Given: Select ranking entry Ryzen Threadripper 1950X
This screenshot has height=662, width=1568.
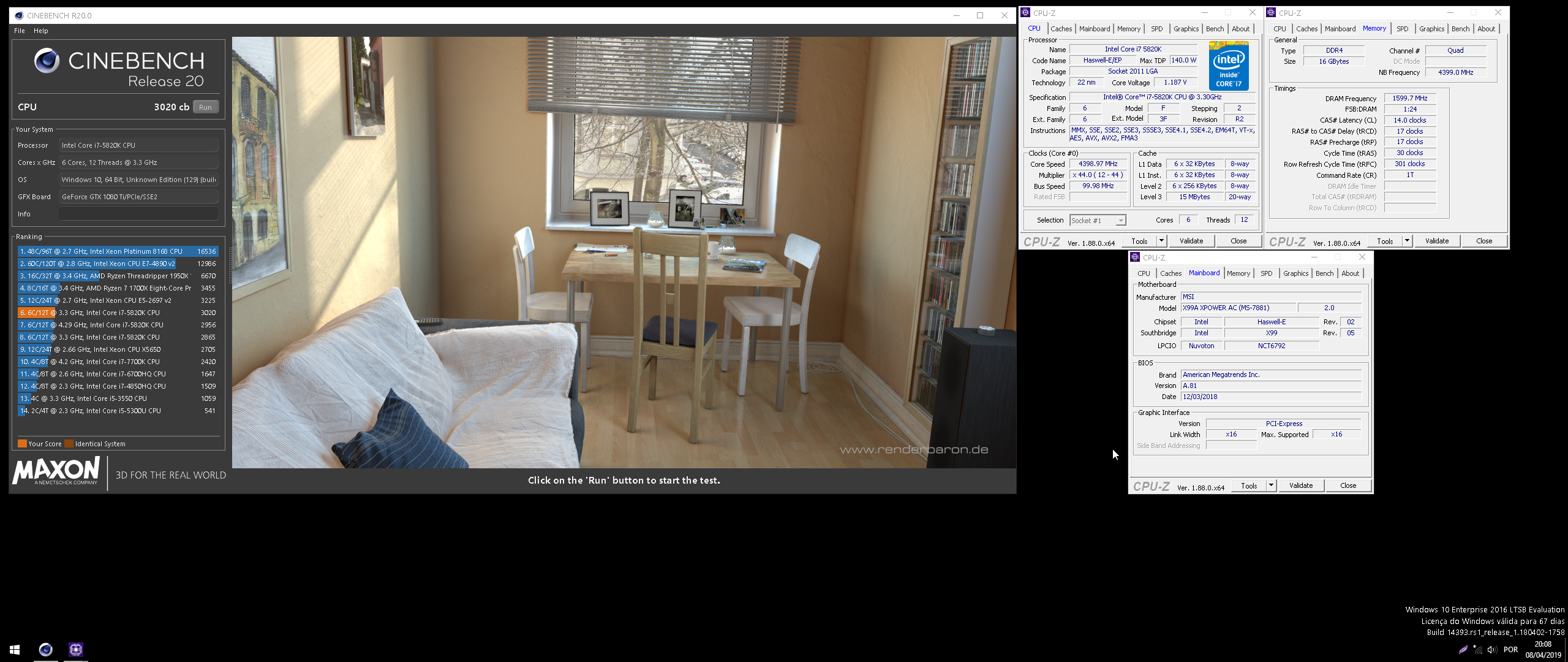Looking at the screenshot, I should pos(118,276).
